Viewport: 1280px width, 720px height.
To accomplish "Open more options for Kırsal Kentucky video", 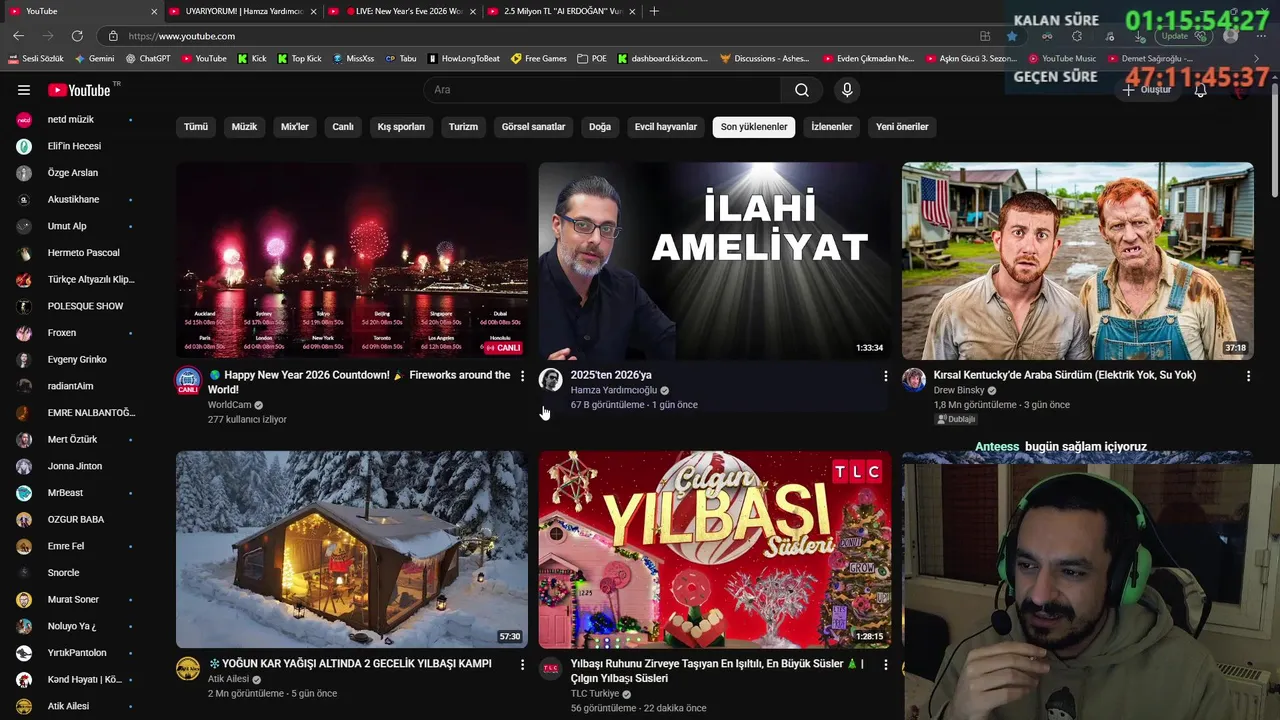I will point(1248,376).
